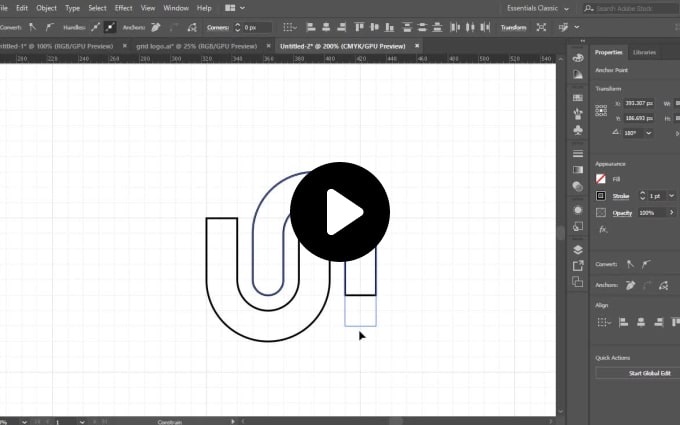Switch to the Untitled-2 document tab
Image resolution: width=680 pixels, height=425 pixels.
tap(343, 46)
